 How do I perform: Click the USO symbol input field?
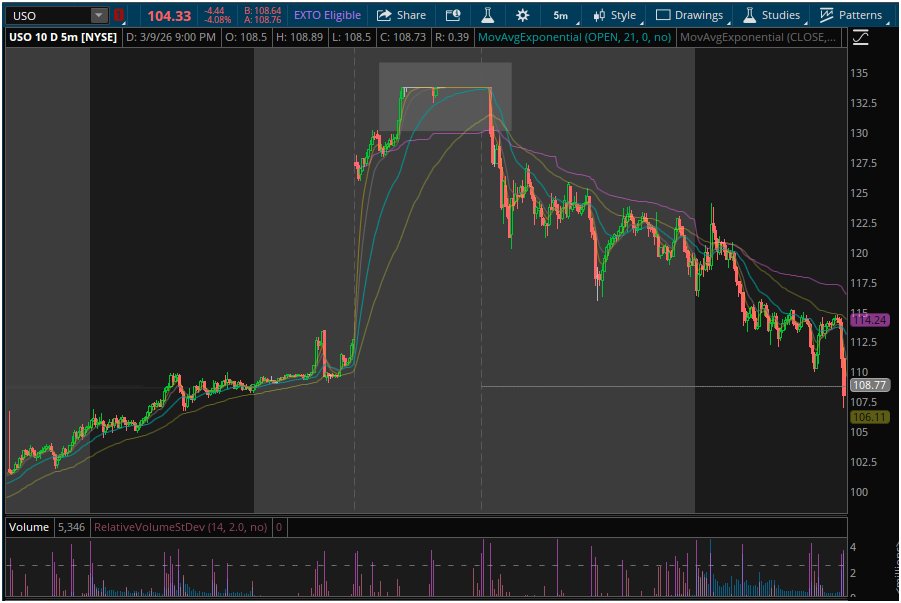point(48,16)
